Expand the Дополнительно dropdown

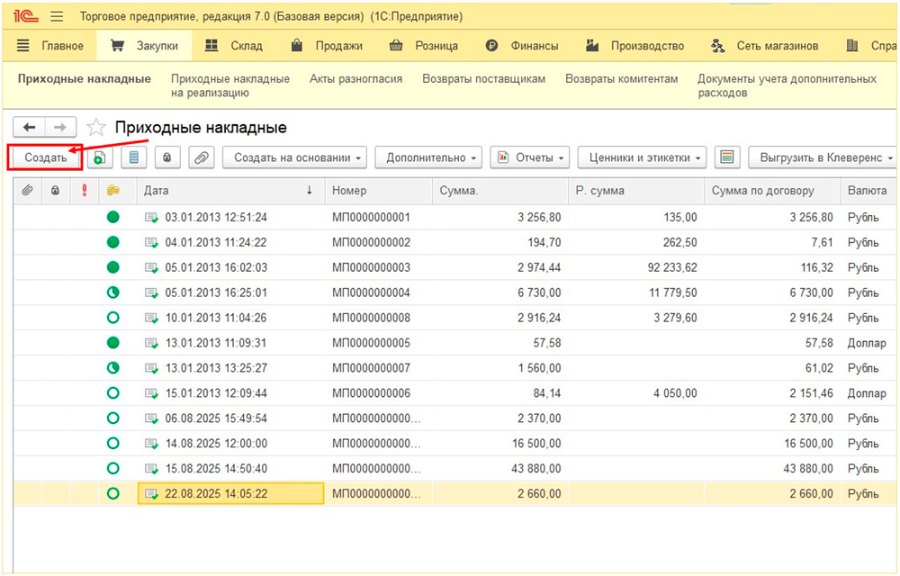click(428, 157)
